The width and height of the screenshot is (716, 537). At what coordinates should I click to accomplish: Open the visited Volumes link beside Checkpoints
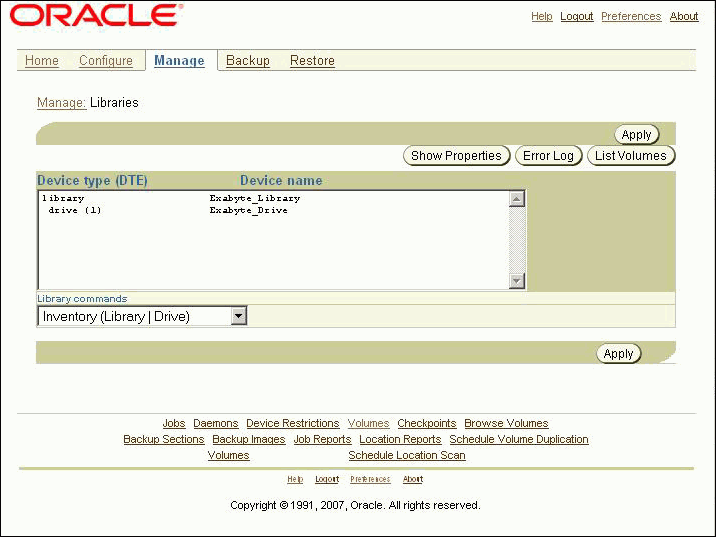coord(369,423)
